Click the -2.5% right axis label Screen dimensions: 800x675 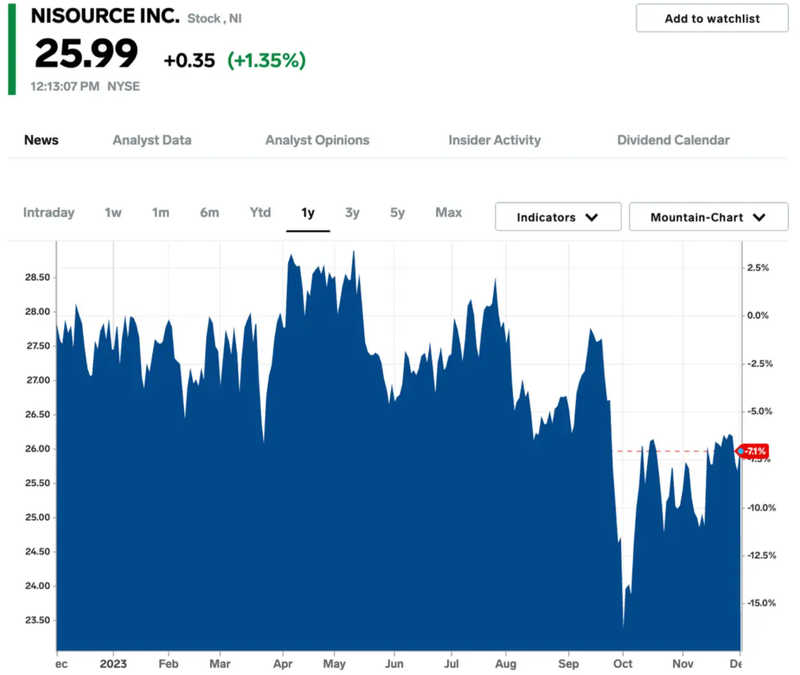[x=760, y=363]
